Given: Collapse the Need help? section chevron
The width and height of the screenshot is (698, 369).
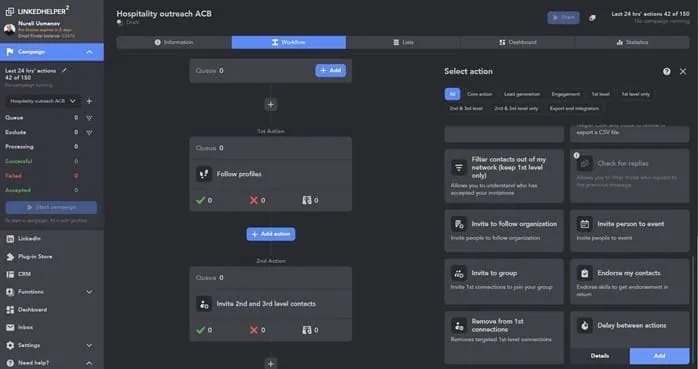Looking at the screenshot, I should [89, 363].
